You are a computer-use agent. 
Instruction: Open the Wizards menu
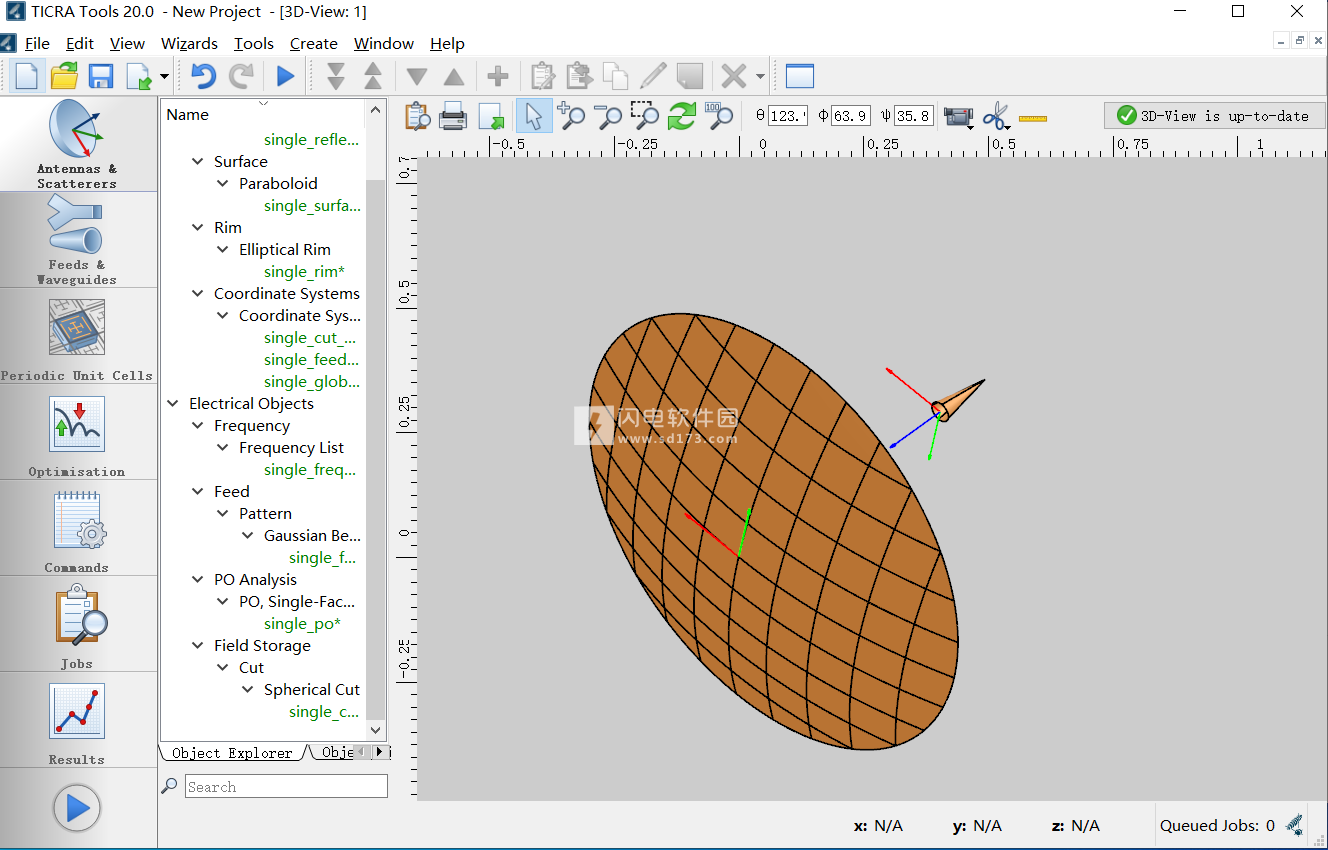[189, 43]
